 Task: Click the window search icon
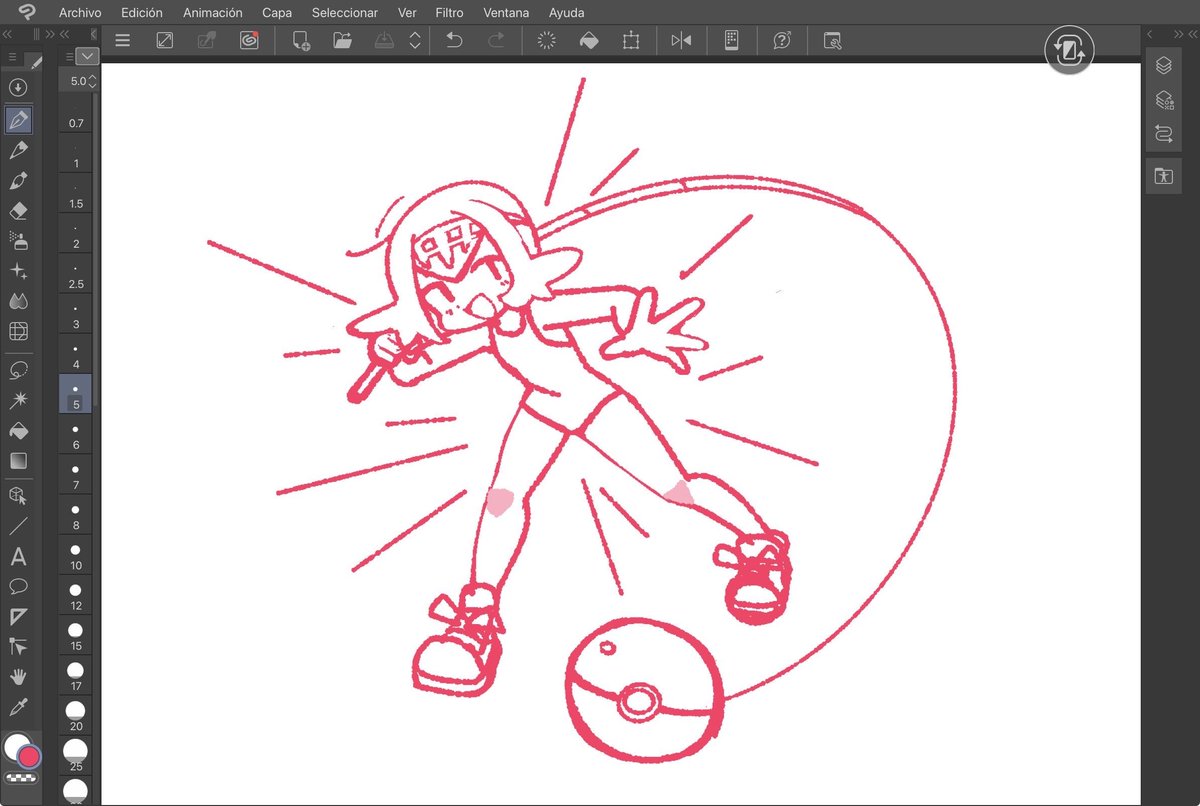coord(833,41)
